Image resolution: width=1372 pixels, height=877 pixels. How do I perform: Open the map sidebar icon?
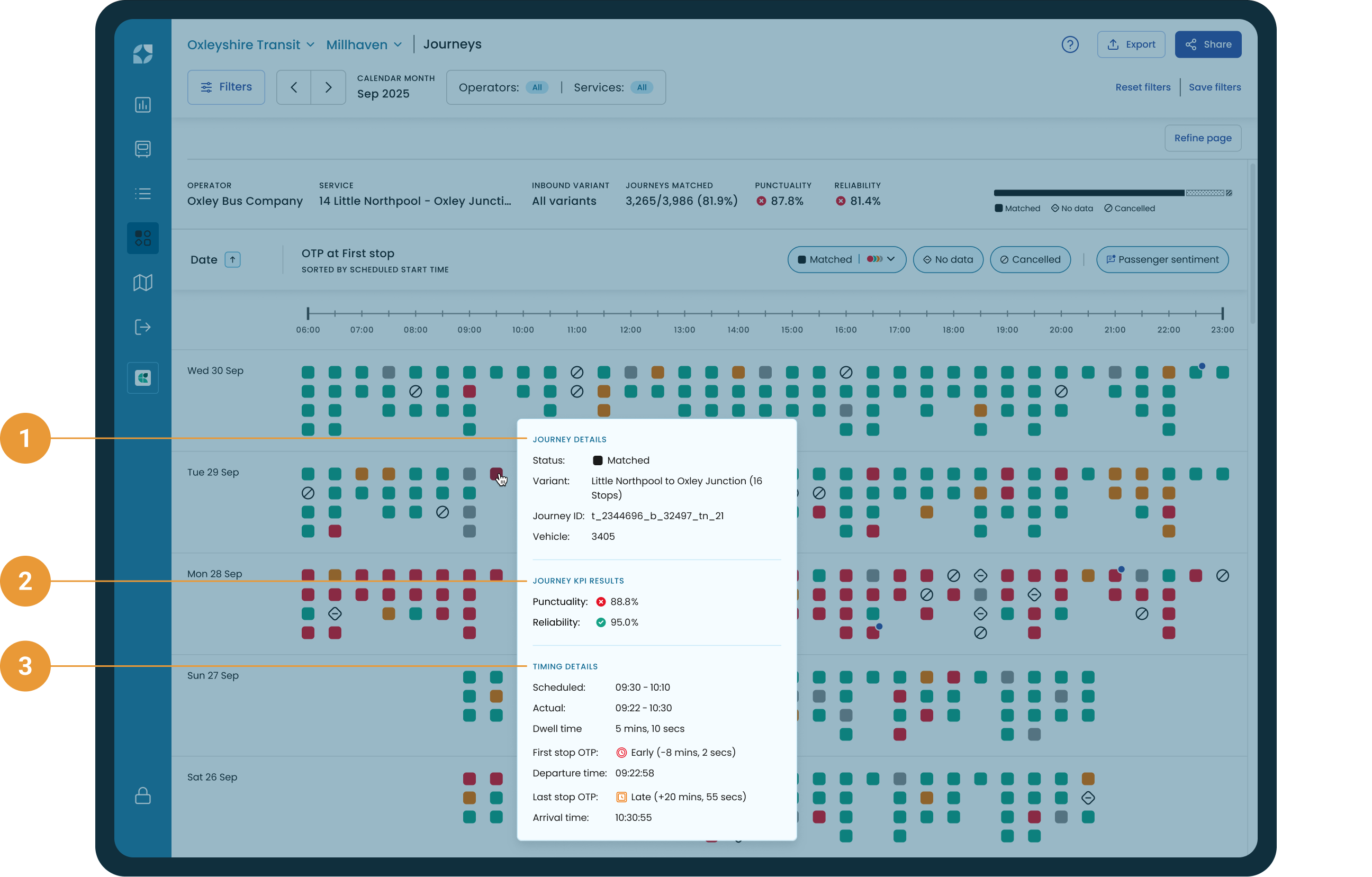[x=142, y=283]
